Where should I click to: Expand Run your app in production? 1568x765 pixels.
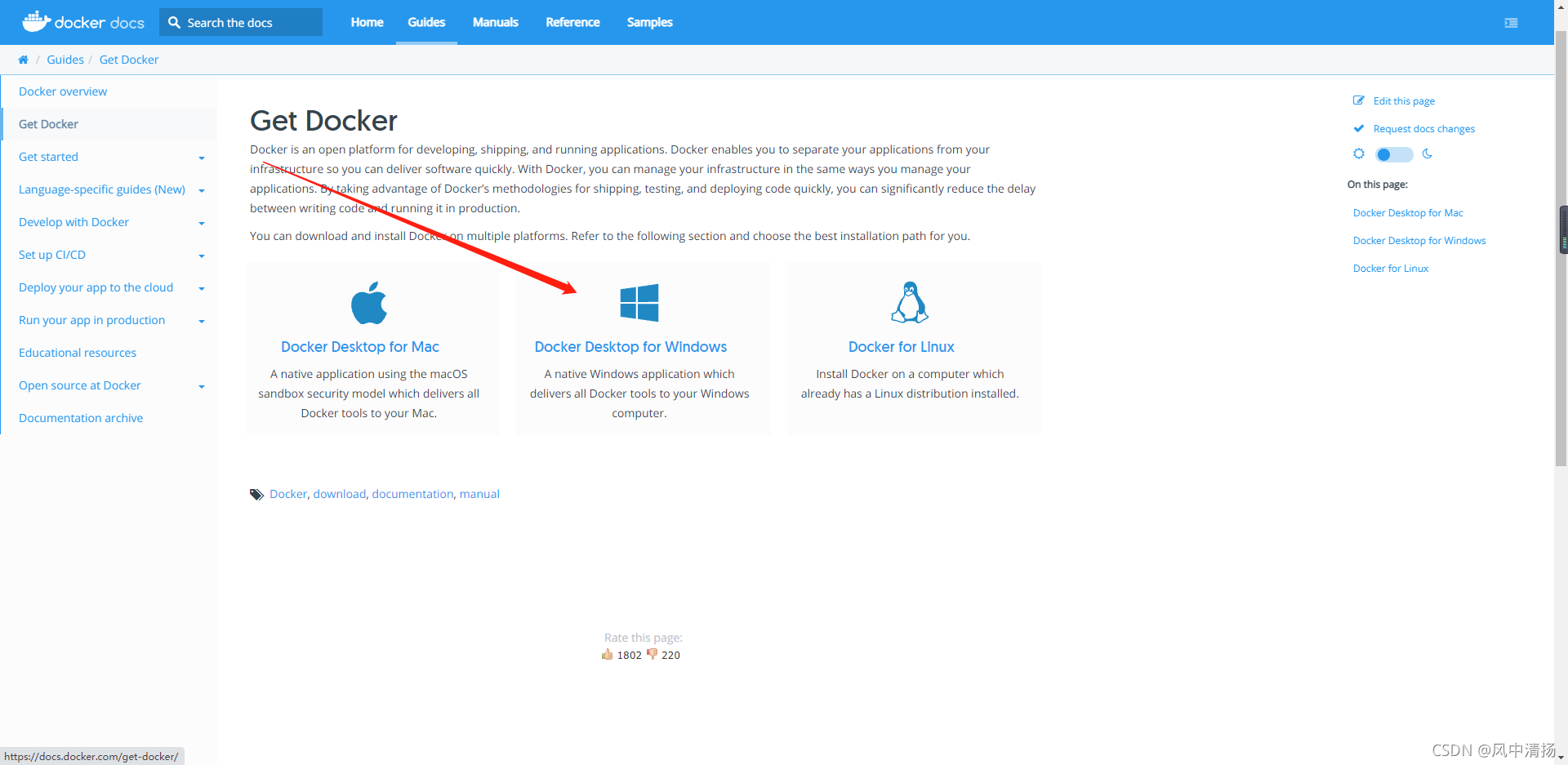[202, 321]
